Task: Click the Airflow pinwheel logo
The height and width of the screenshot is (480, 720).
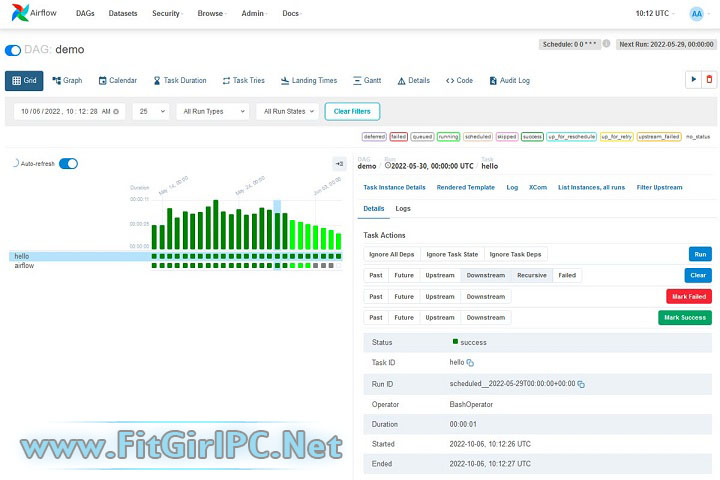Action: (17, 14)
